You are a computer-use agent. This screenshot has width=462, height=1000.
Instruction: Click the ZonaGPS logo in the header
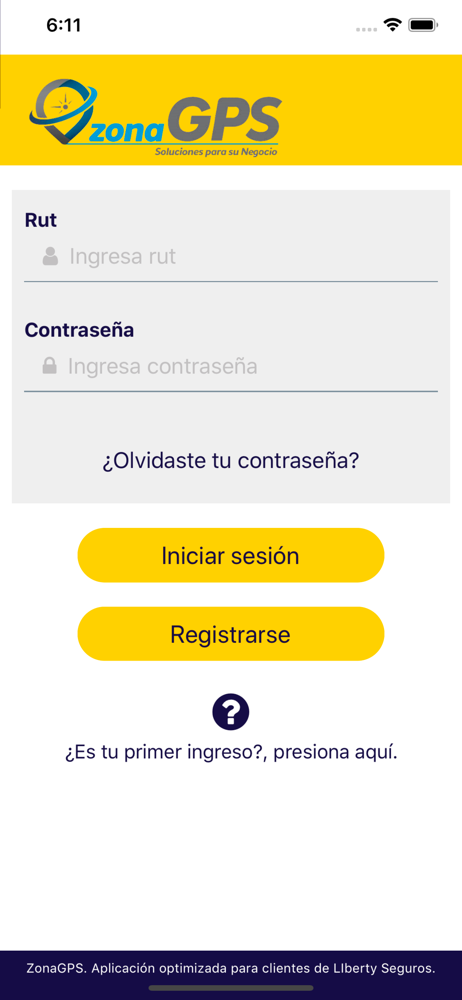pos(155,118)
